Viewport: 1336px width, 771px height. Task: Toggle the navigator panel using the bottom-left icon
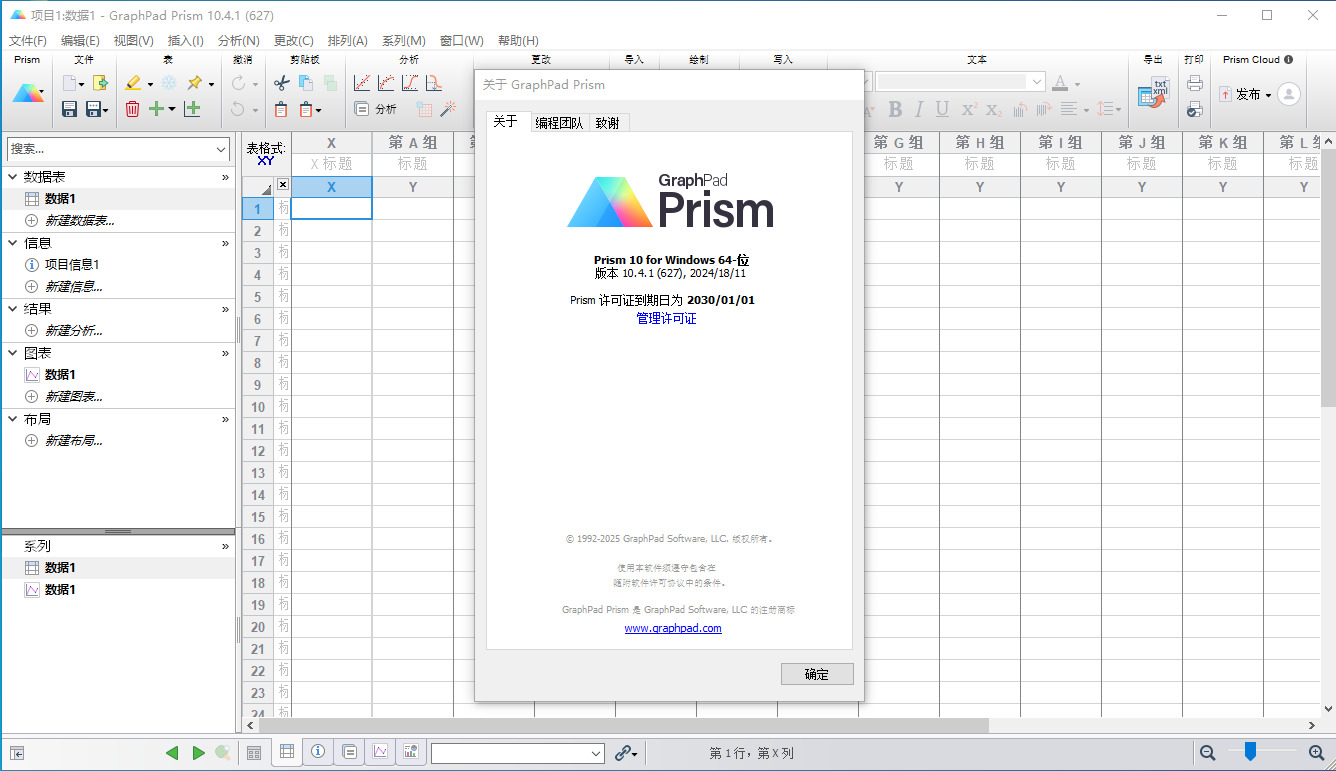(17, 753)
